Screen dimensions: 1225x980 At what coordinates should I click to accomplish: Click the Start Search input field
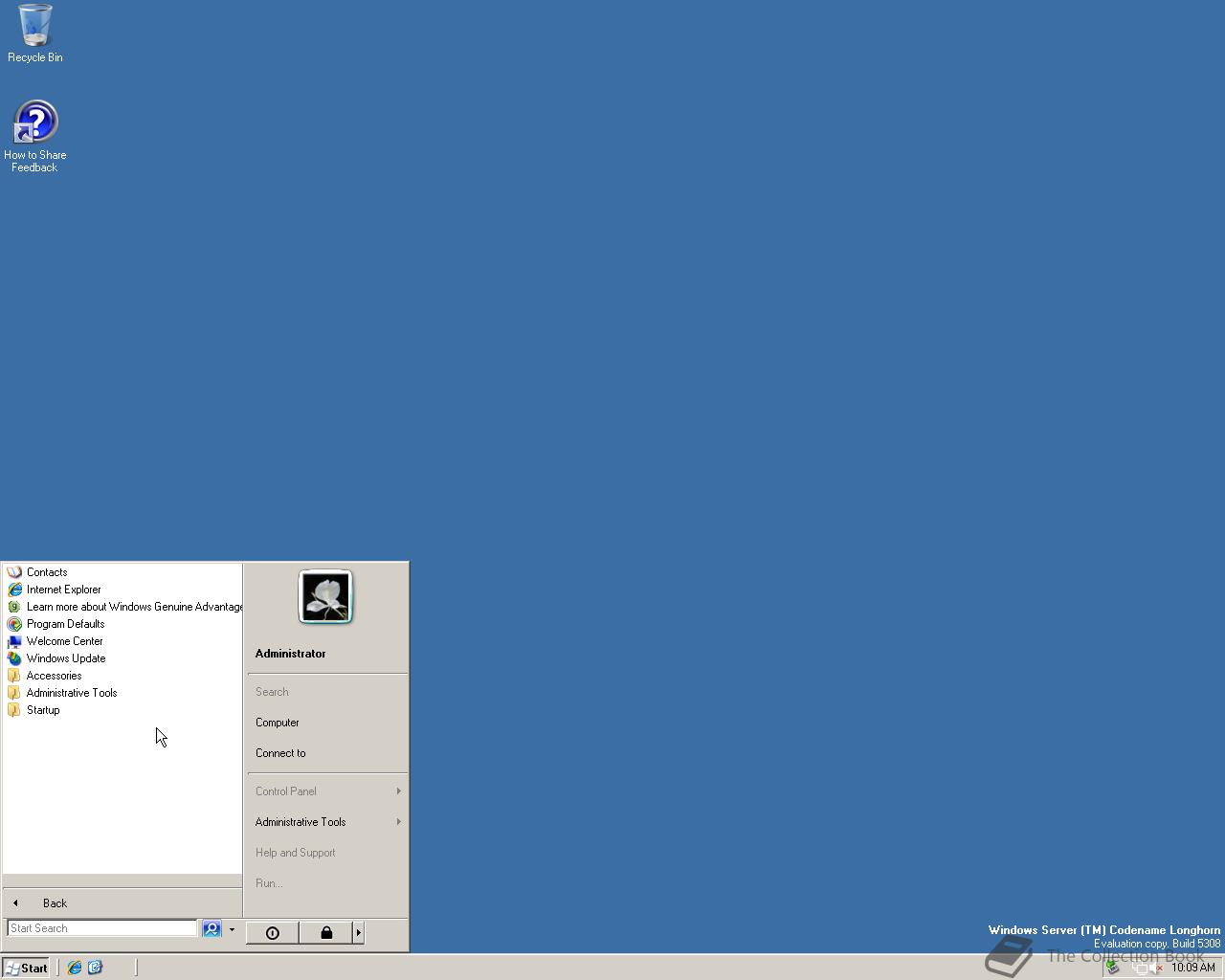101,928
